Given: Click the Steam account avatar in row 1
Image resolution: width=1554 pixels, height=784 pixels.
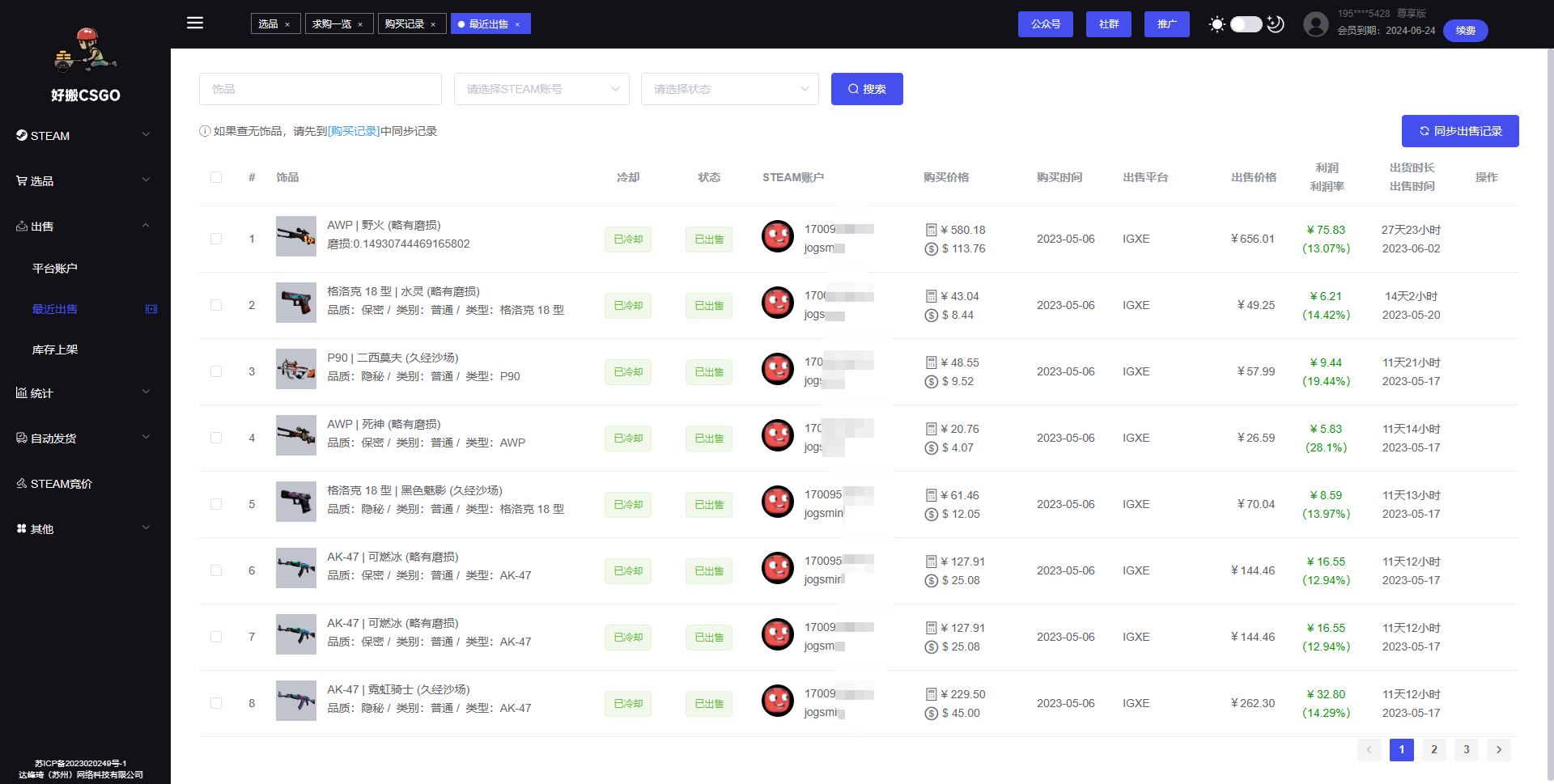Looking at the screenshot, I should coord(778,236).
